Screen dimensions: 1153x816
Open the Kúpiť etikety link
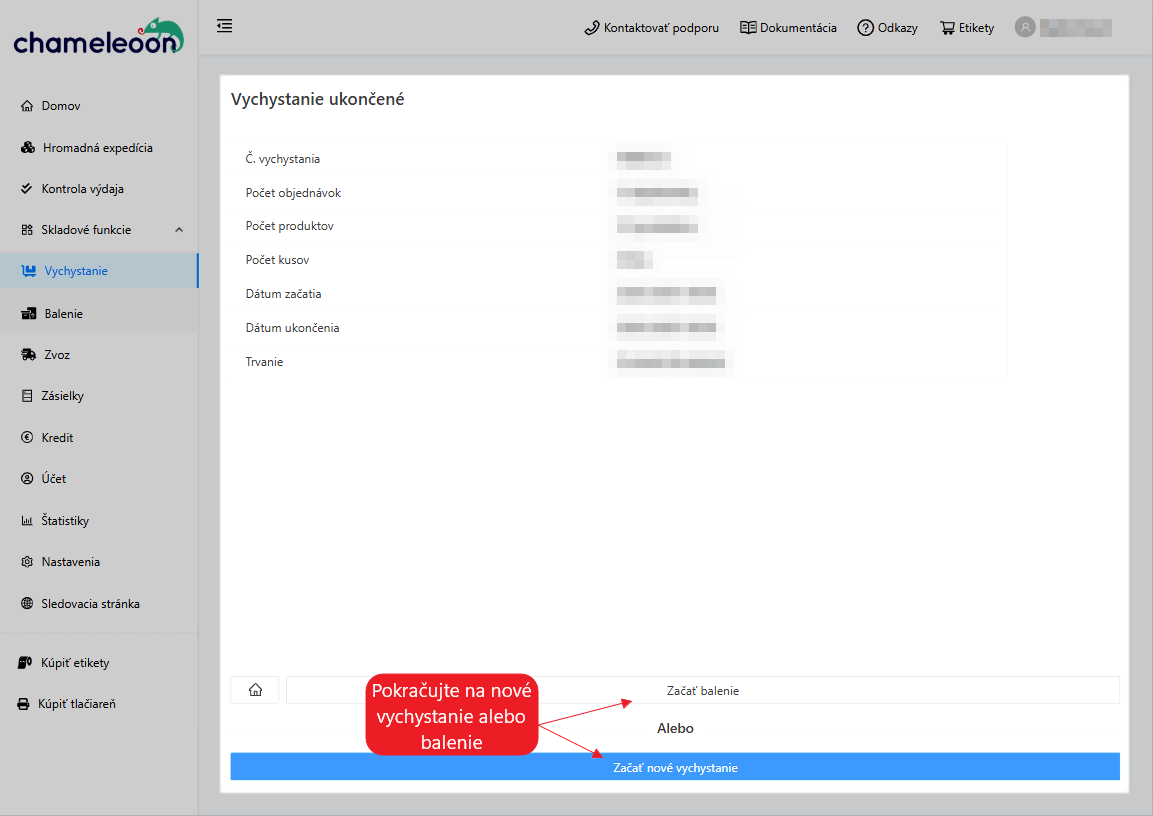[x=75, y=663]
